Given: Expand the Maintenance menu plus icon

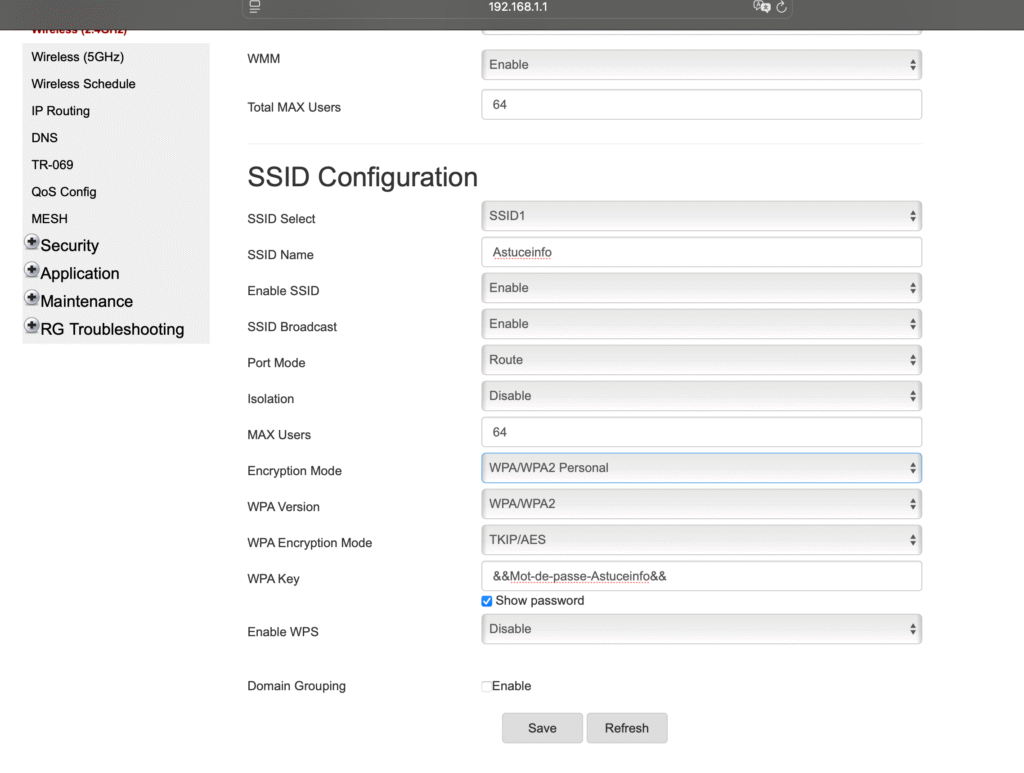Looking at the screenshot, I should click(x=31, y=298).
